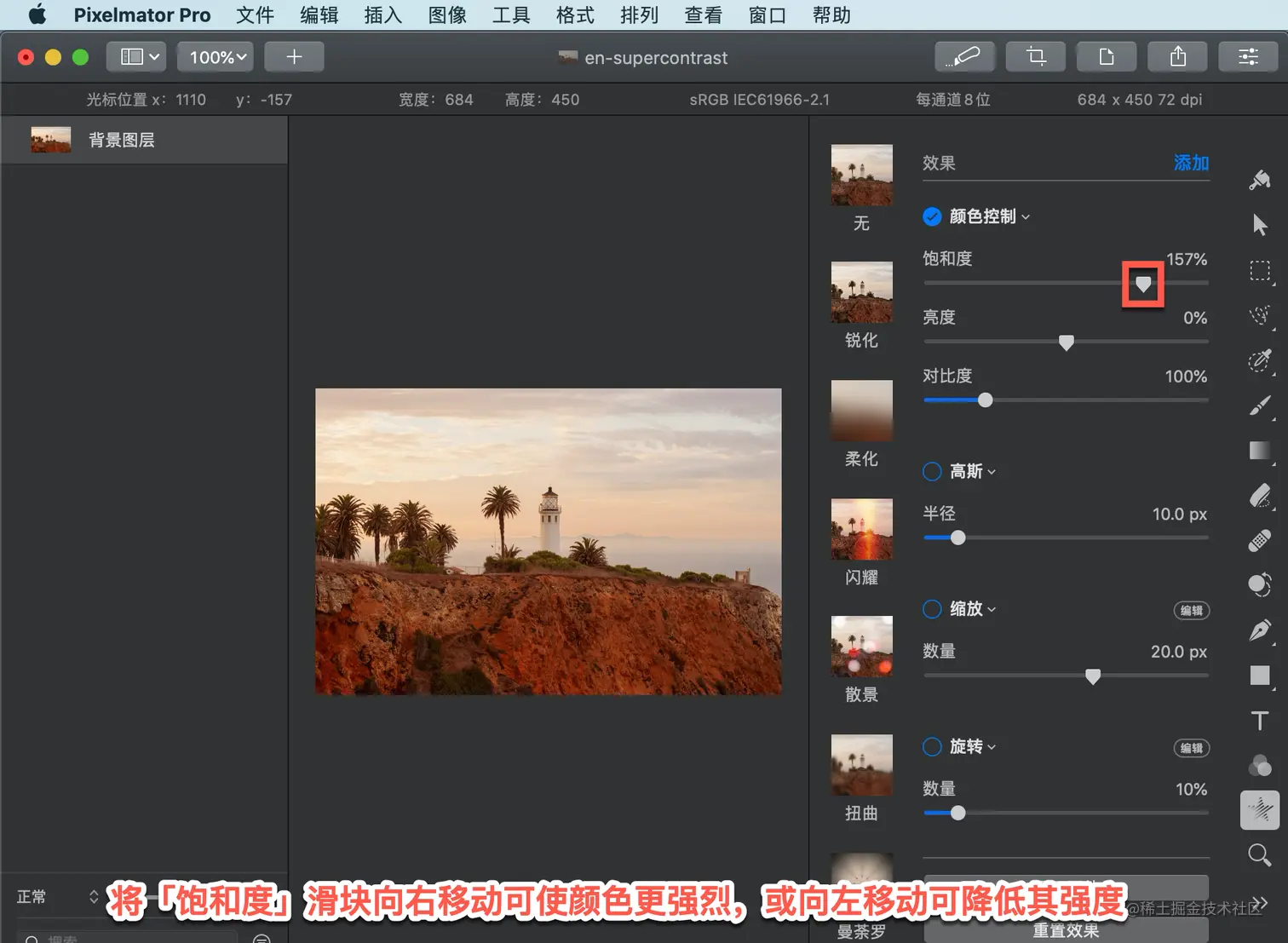The image size is (1288, 943).
Task: Open the Share menu button
Action: (1178, 57)
